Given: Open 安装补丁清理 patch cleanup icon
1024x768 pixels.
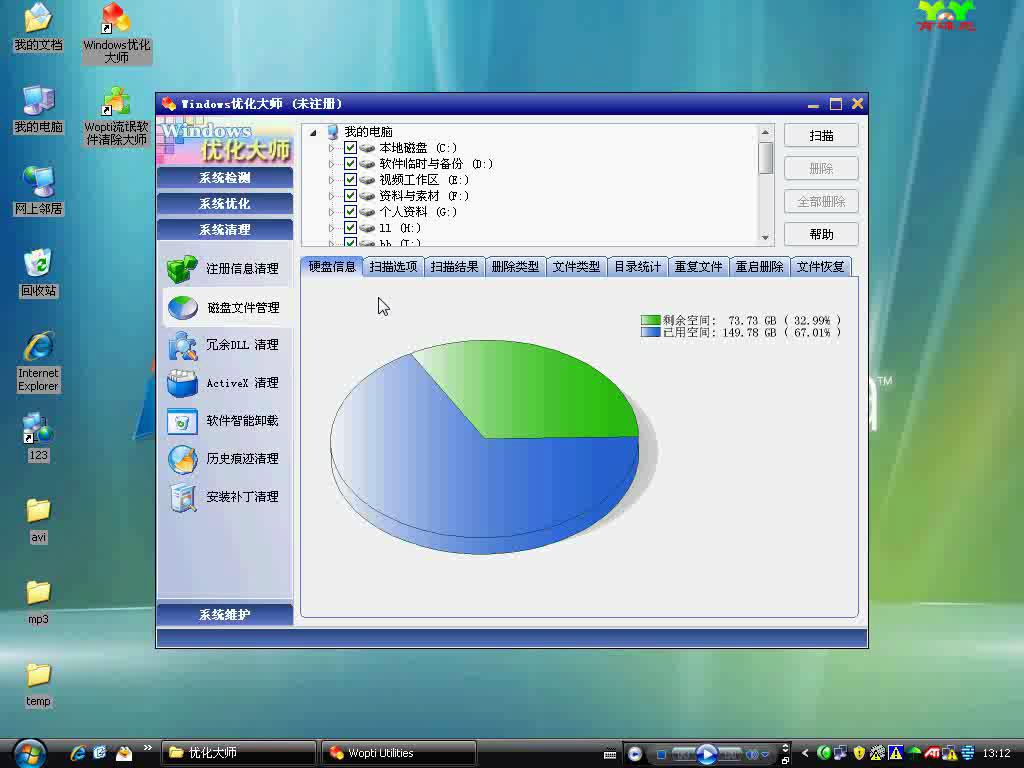Looking at the screenshot, I should pos(182,497).
